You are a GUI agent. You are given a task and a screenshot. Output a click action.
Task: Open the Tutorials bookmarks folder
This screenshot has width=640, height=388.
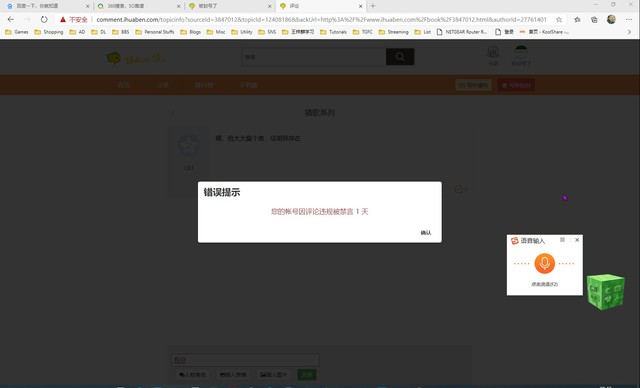click(333, 32)
